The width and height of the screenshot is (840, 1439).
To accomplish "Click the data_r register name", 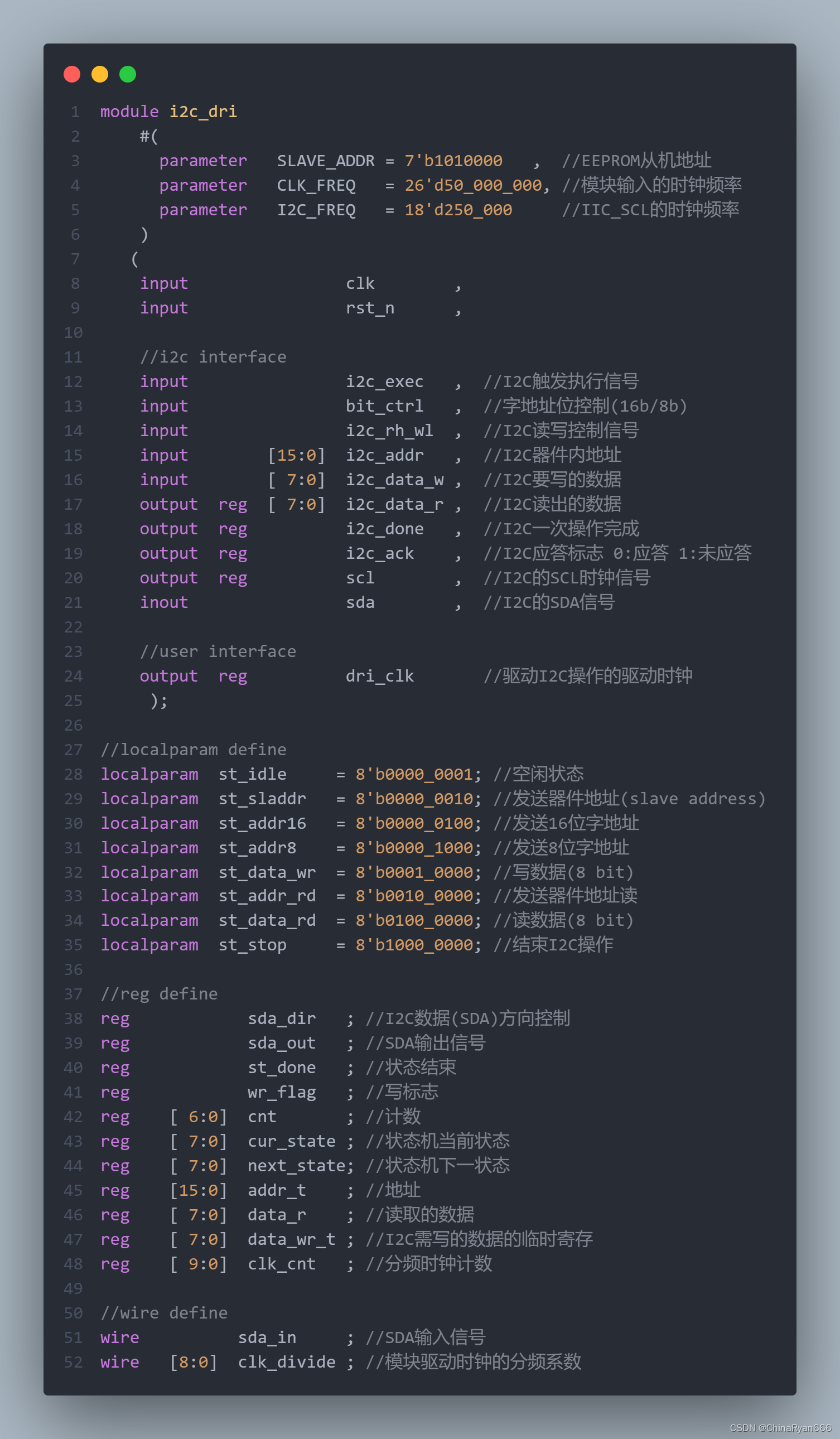I will [277, 1216].
